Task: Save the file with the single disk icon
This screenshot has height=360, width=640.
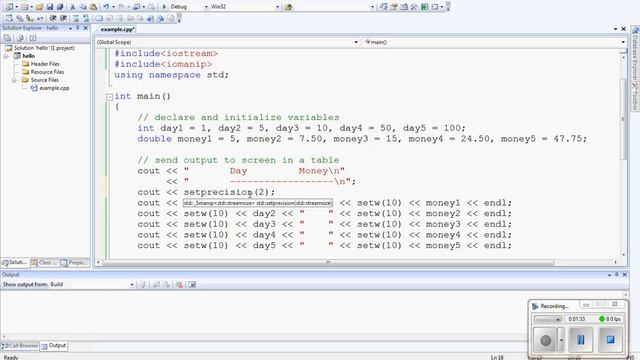Action: [x=50, y=7]
